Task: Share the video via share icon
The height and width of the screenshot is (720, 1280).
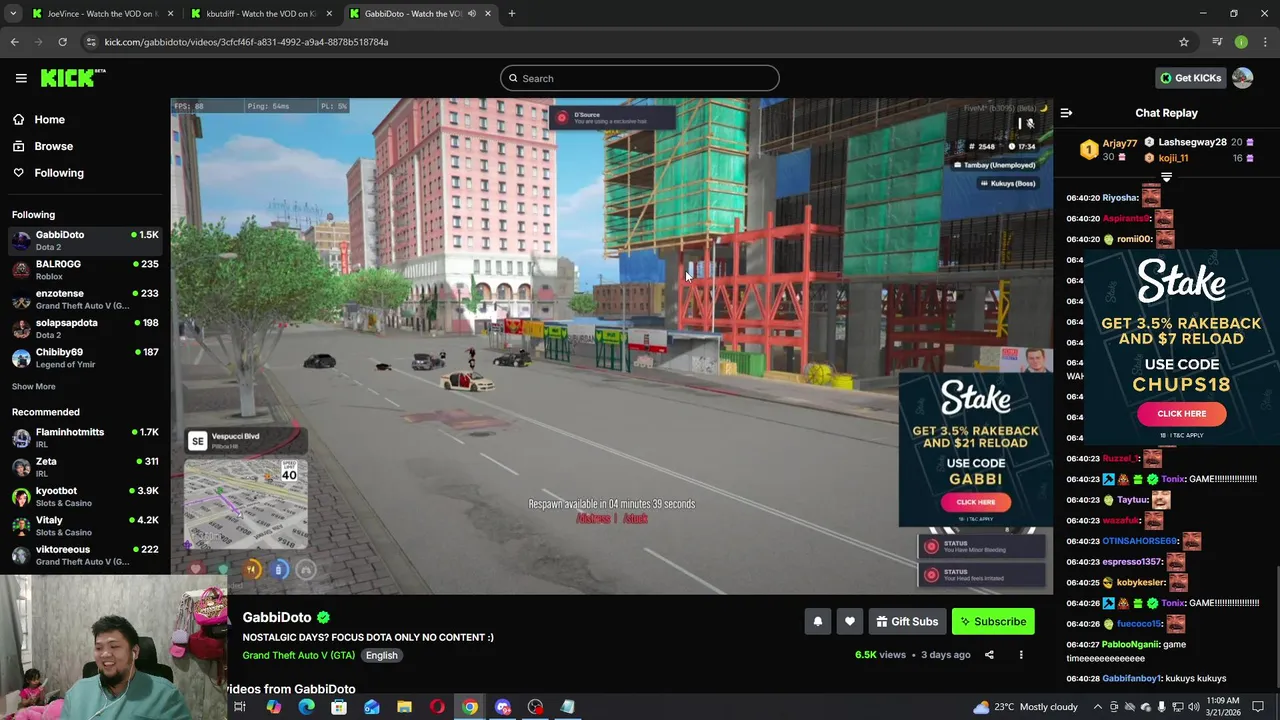Action: [x=989, y=655]
